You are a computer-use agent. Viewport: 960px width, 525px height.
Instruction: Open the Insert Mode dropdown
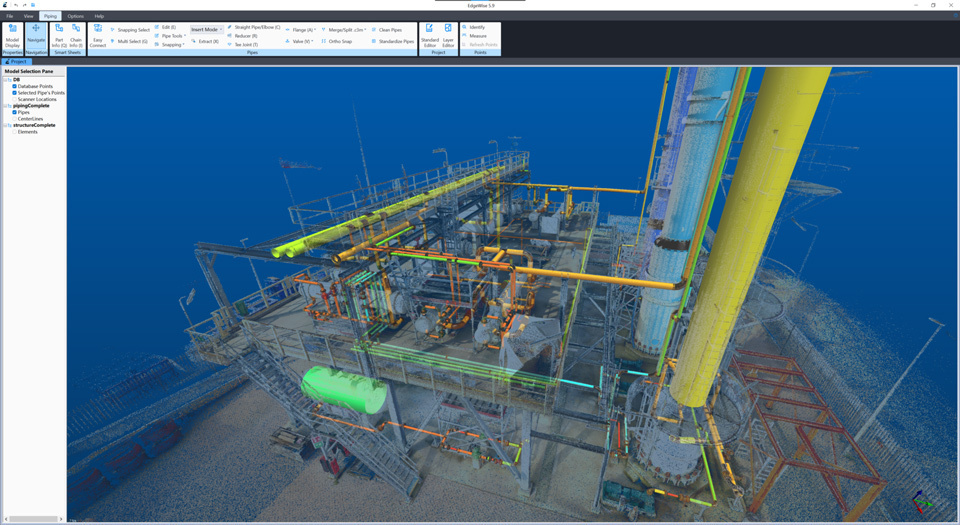[x=206, y=30]
